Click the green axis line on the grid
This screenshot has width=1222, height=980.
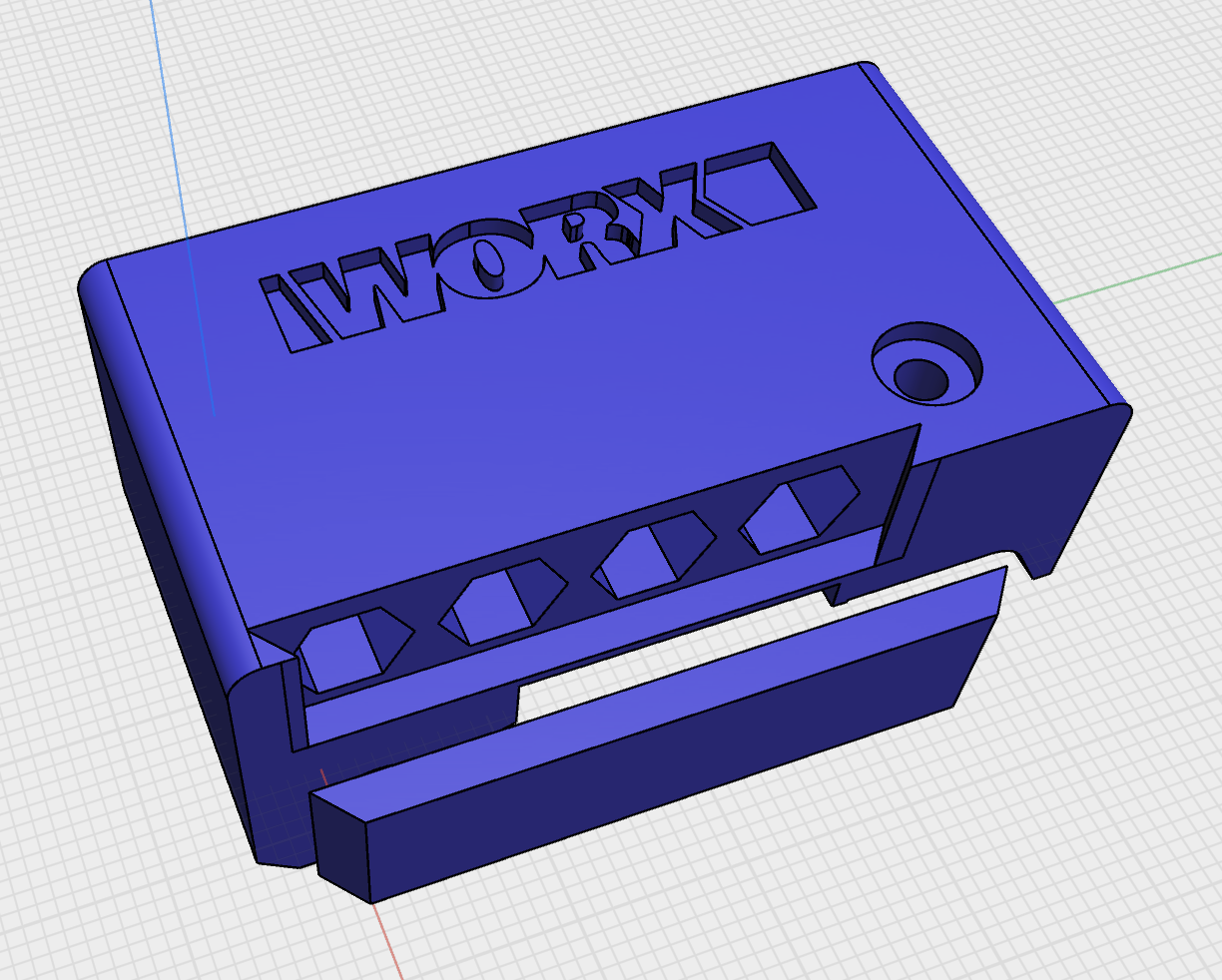tap(1138, 277)
